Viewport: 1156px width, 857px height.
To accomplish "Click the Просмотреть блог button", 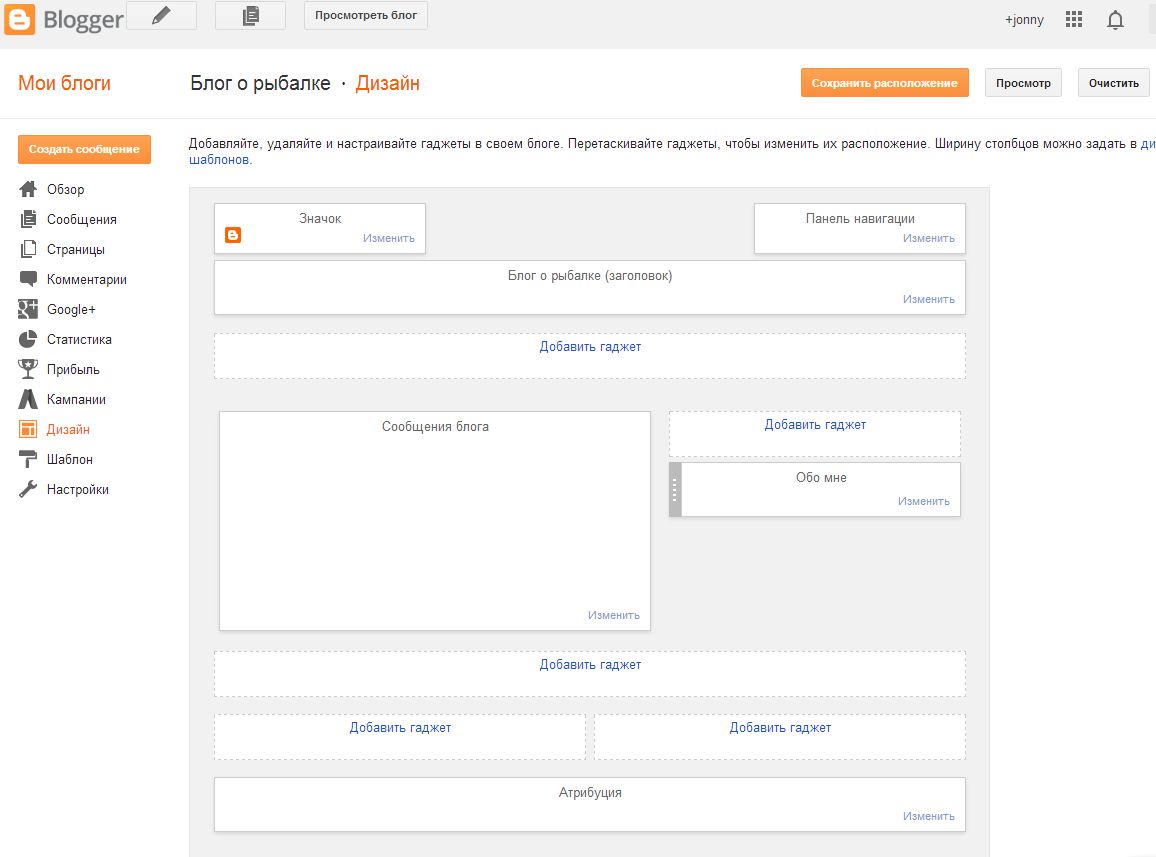I will (x=366, y=16).
